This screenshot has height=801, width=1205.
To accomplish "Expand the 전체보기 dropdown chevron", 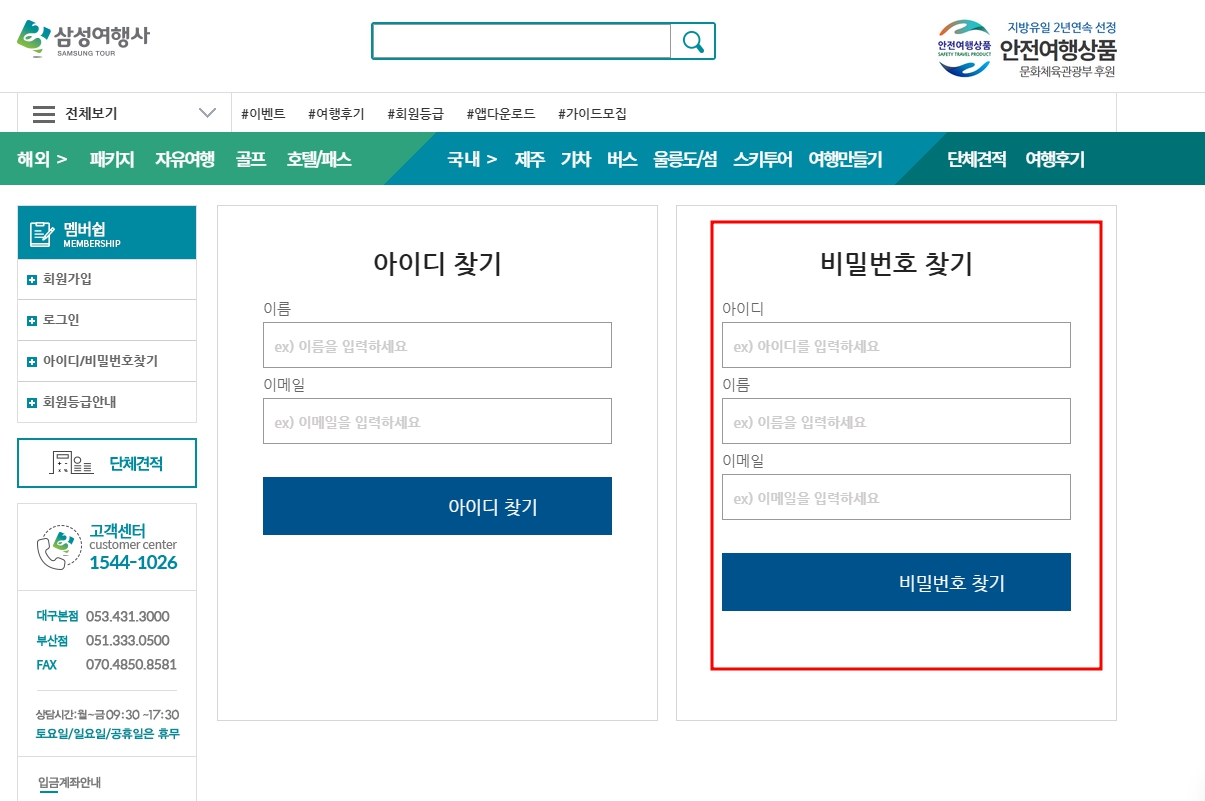I will 208,113.
